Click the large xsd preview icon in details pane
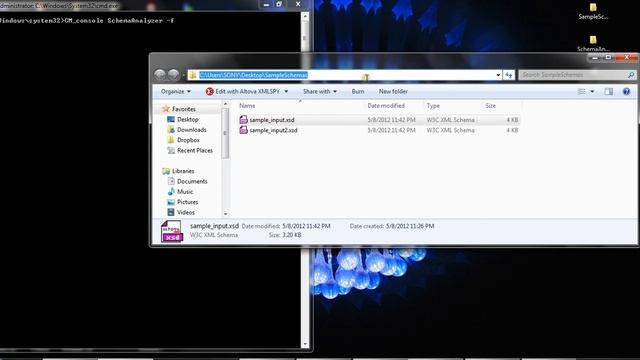This screenshot has height=360, width=640. click(171, 231)
